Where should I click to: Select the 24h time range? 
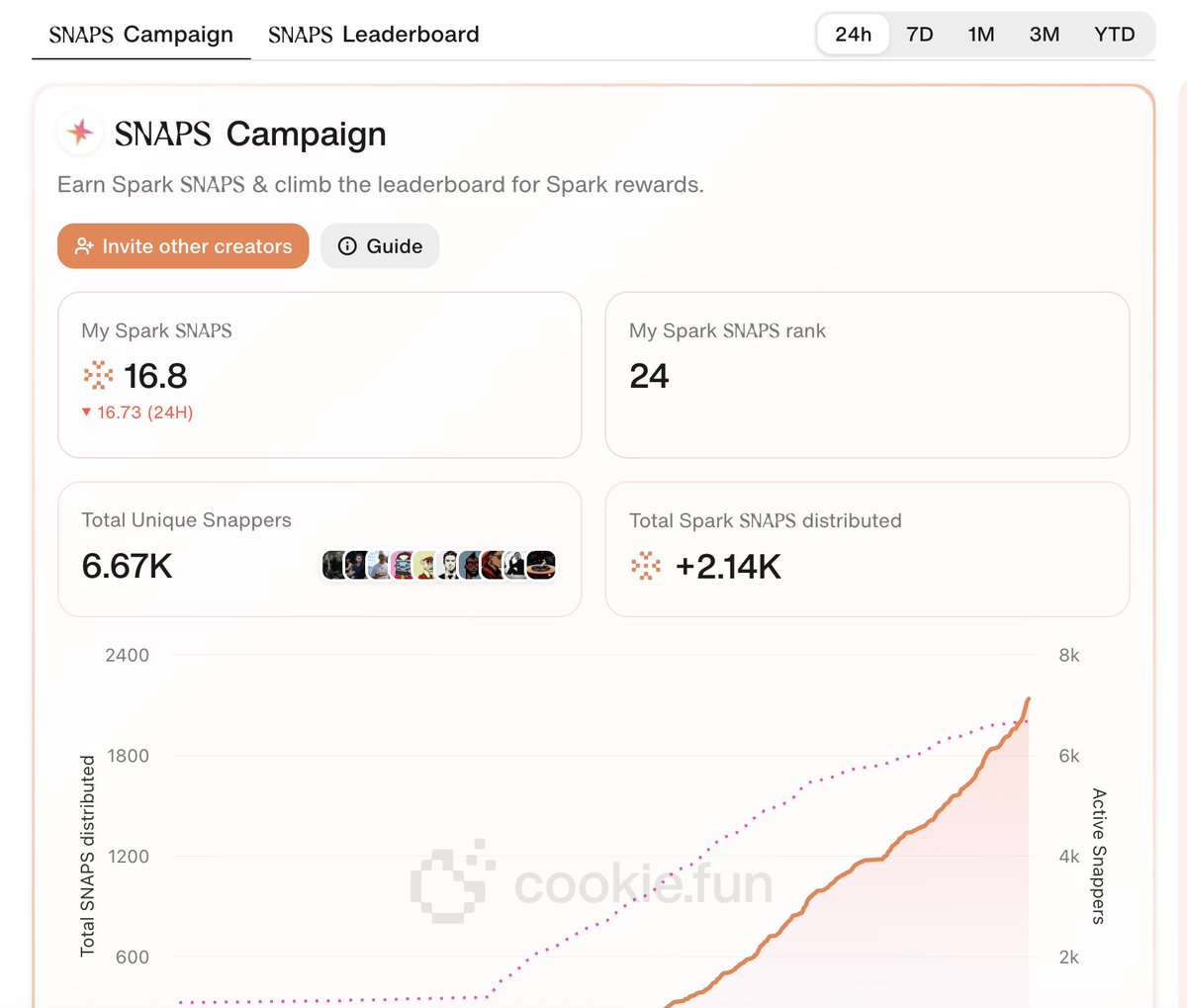coord(854,35)
